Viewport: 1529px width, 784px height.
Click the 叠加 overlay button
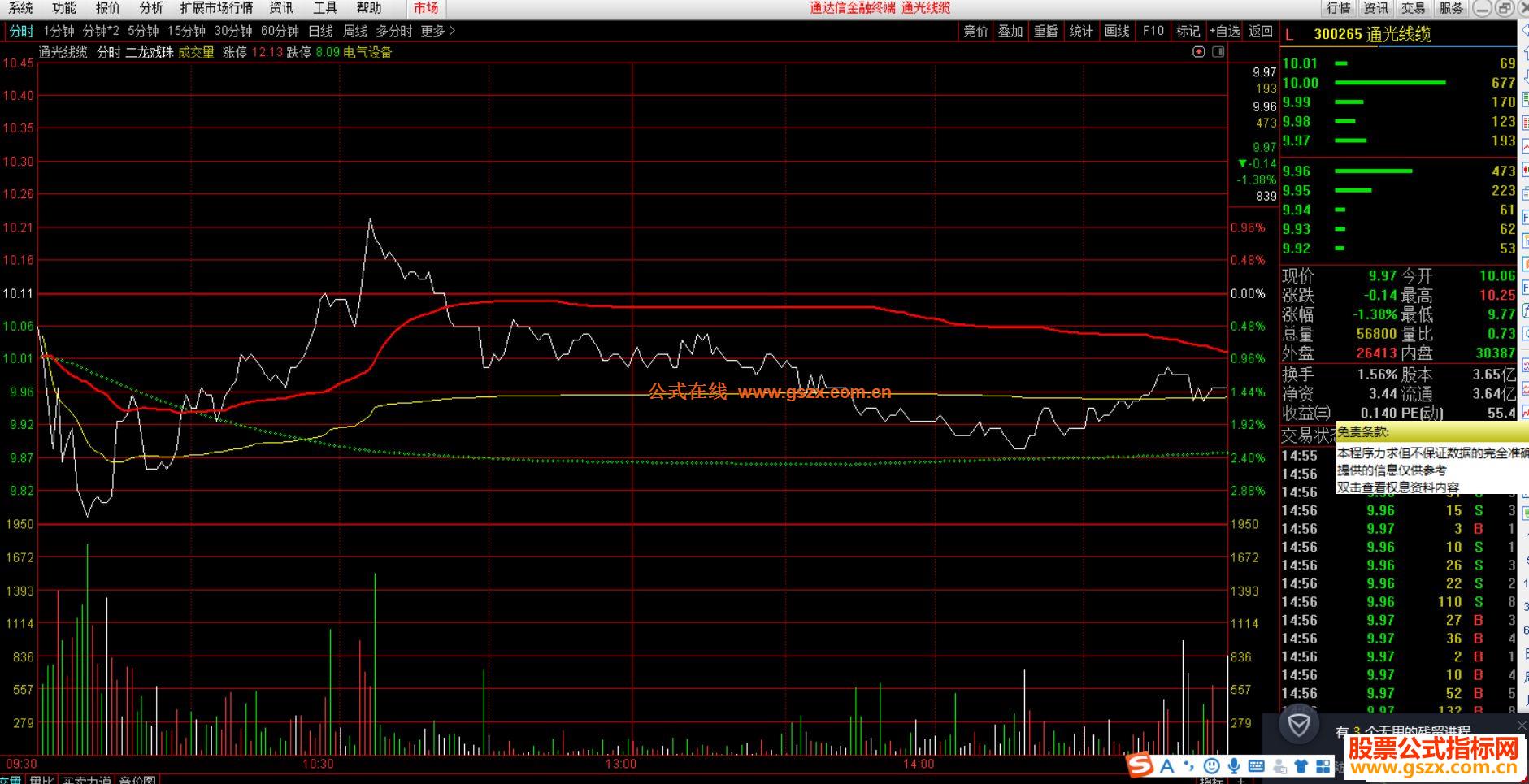click(x=1010, y=31)
